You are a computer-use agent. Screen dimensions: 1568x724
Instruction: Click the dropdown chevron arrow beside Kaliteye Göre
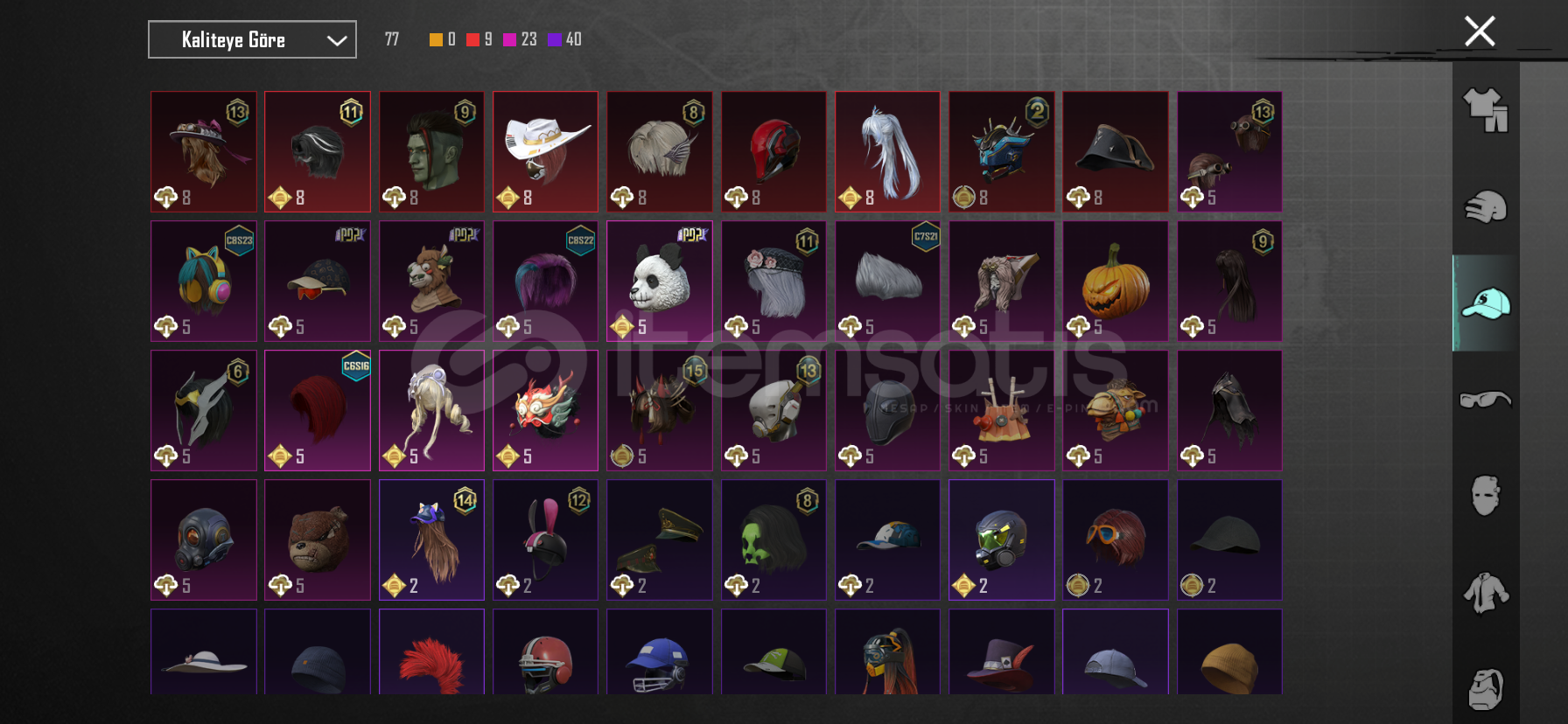coord(337,40)
